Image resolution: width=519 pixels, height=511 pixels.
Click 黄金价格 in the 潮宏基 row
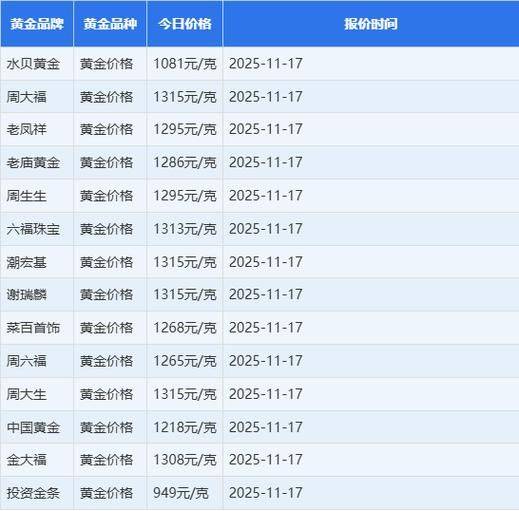click(106, 262)
